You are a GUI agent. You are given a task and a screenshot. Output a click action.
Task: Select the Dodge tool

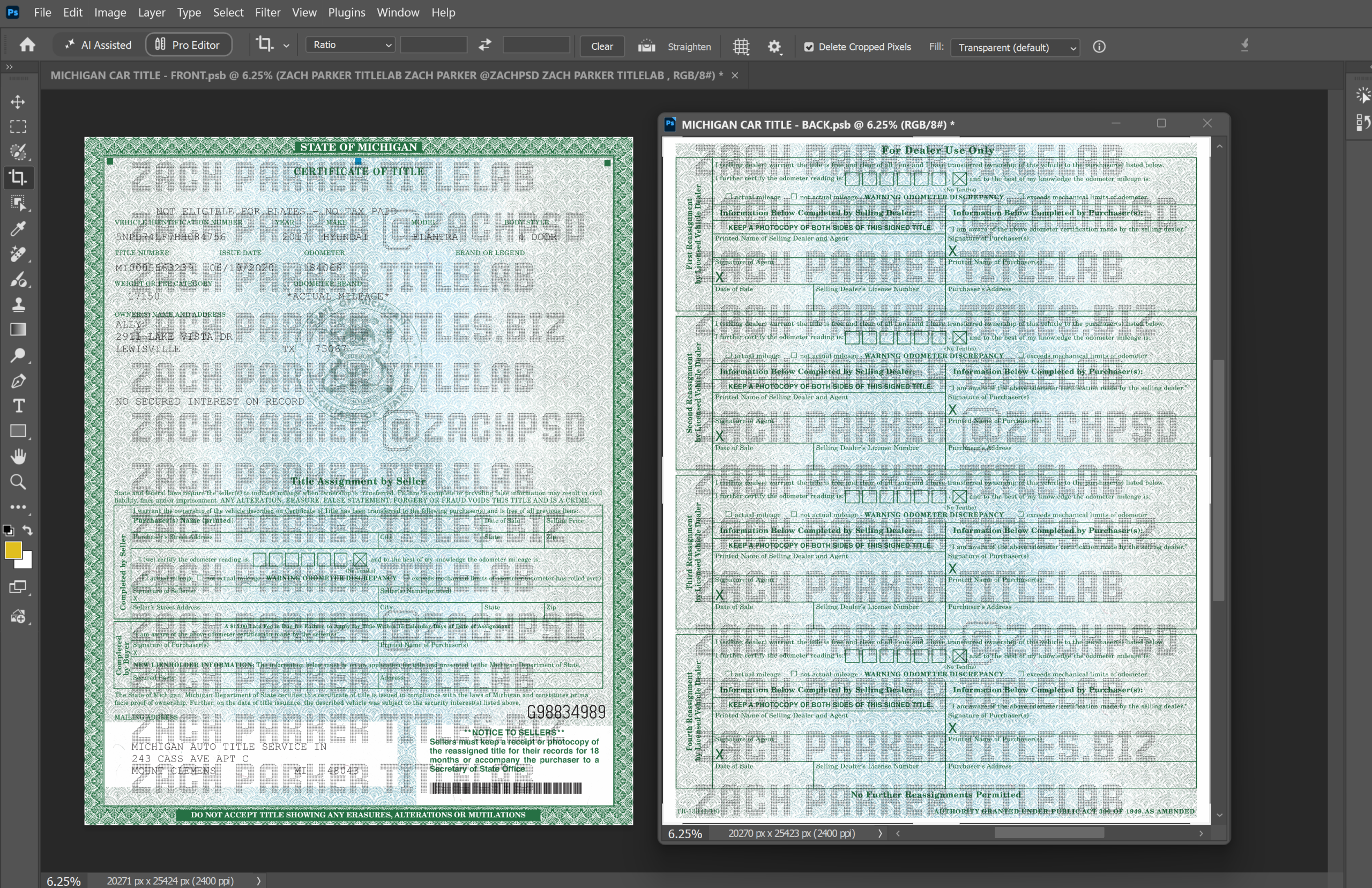coord(18,355)
